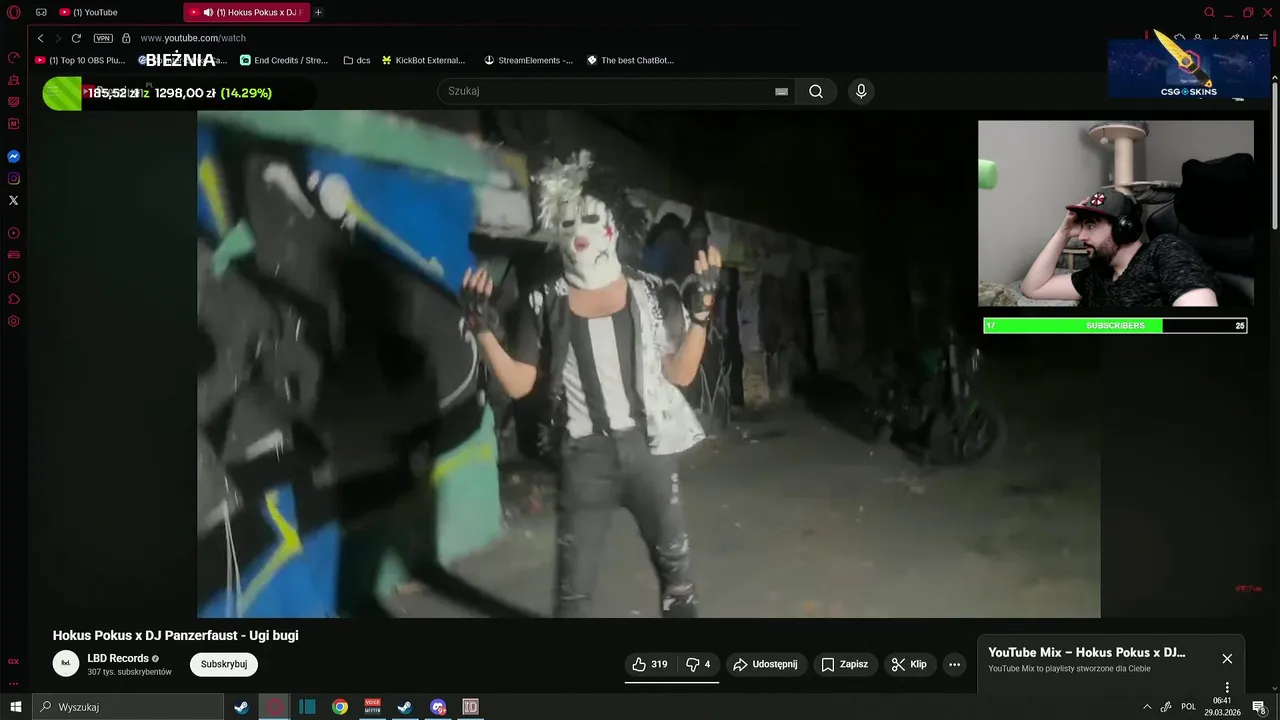
Task: Open the first Steam taskbar icon
Action: click(x=241, y=707)
